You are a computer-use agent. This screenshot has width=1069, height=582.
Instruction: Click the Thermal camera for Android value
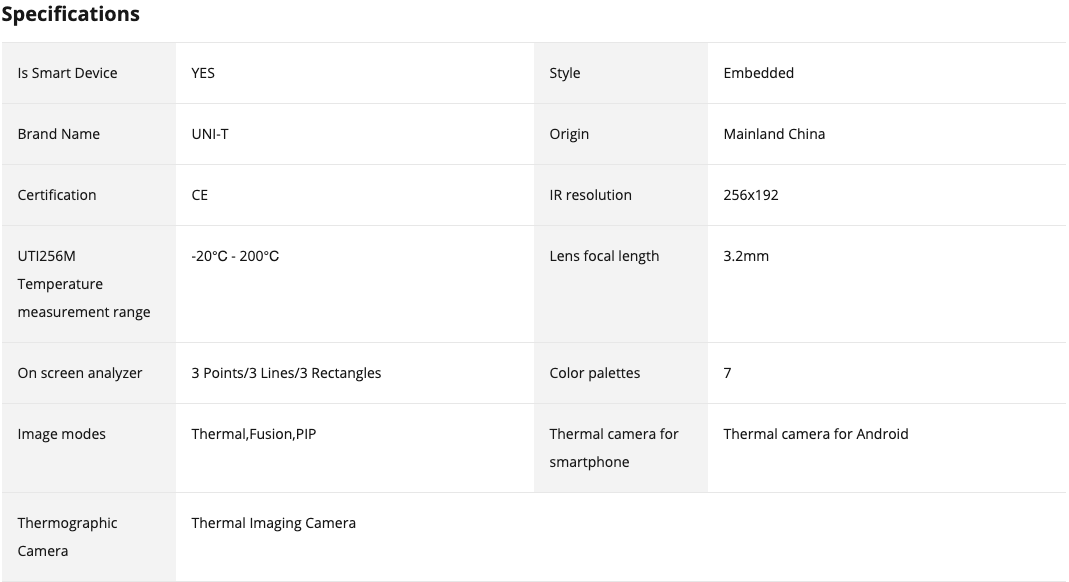click(816, 434)
